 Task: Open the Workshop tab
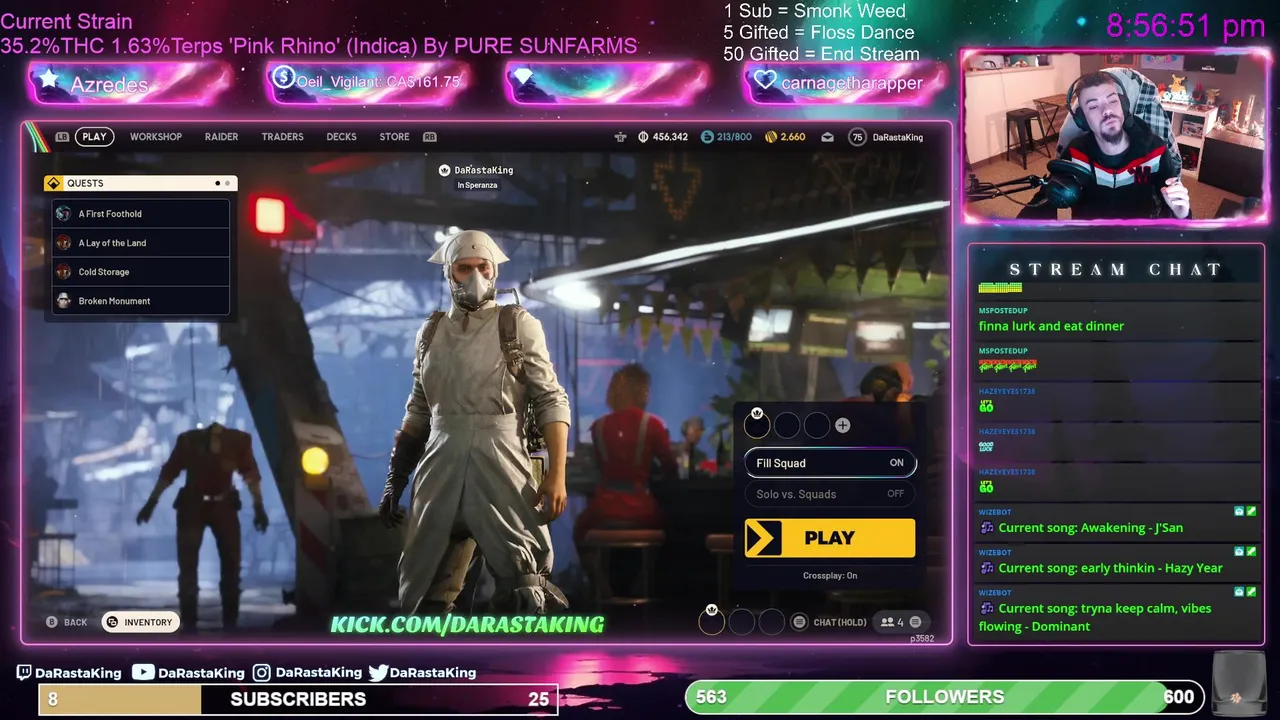pos(156,137)
